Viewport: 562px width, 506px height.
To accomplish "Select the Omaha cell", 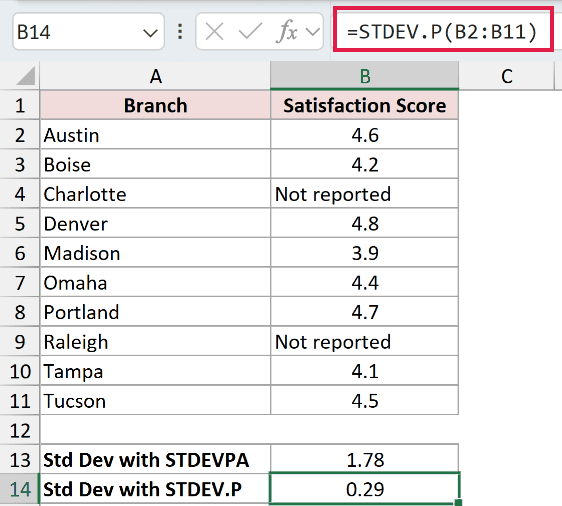I will (155, 282).
